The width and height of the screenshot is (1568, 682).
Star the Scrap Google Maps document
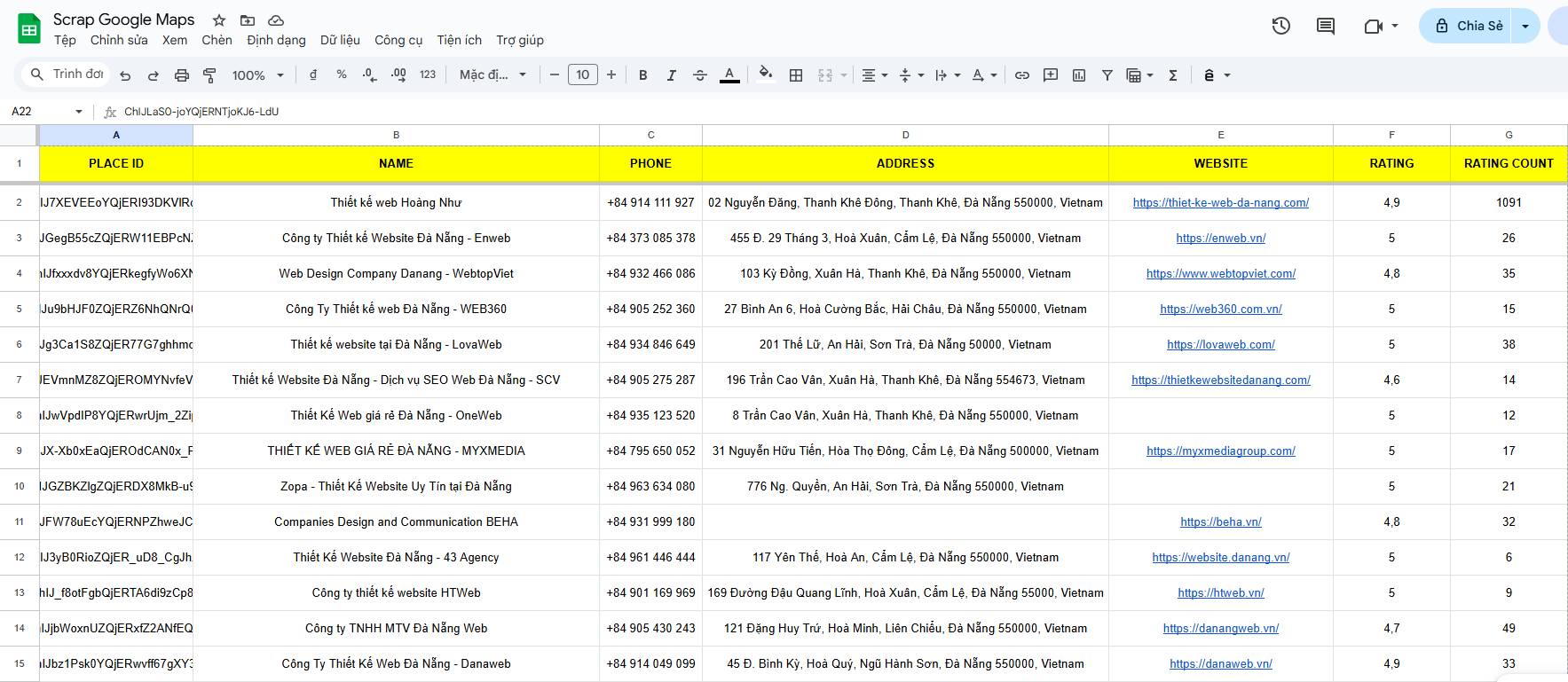click(219, 20)
